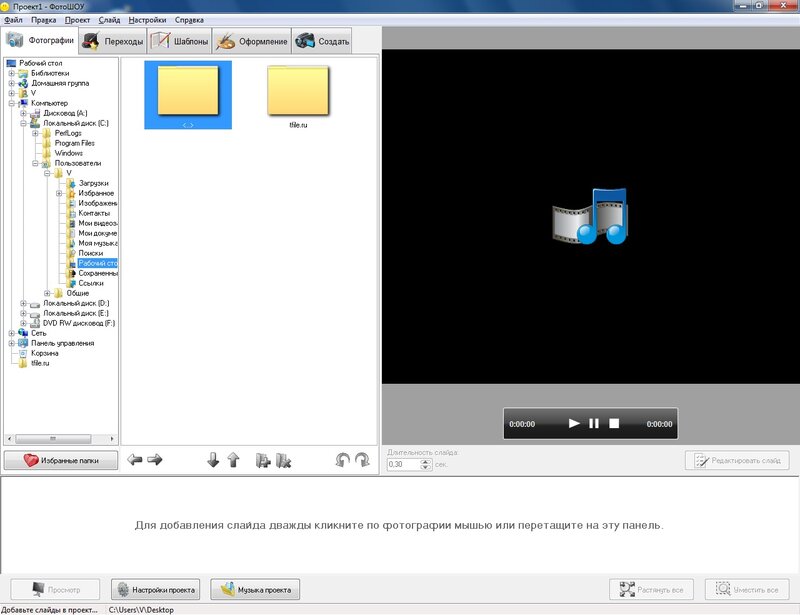Select the Program Files folder
The image size is (800, 615).
pyautogui.click(x=74, y=143)
